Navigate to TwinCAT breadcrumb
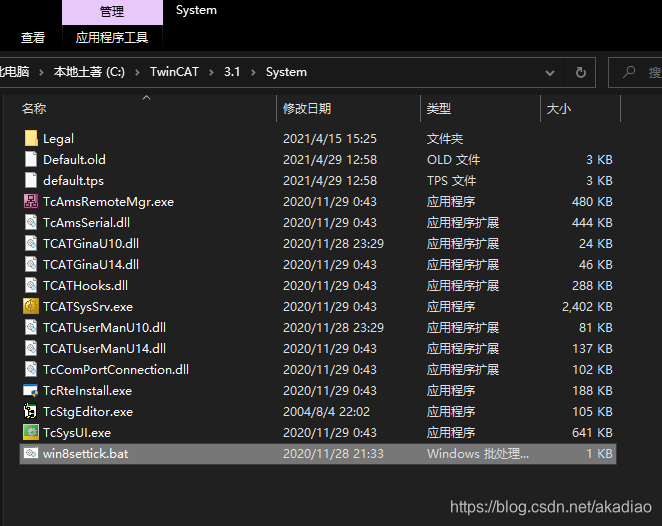The height and width of the screenshot is (526, 662). click(174, 72)
